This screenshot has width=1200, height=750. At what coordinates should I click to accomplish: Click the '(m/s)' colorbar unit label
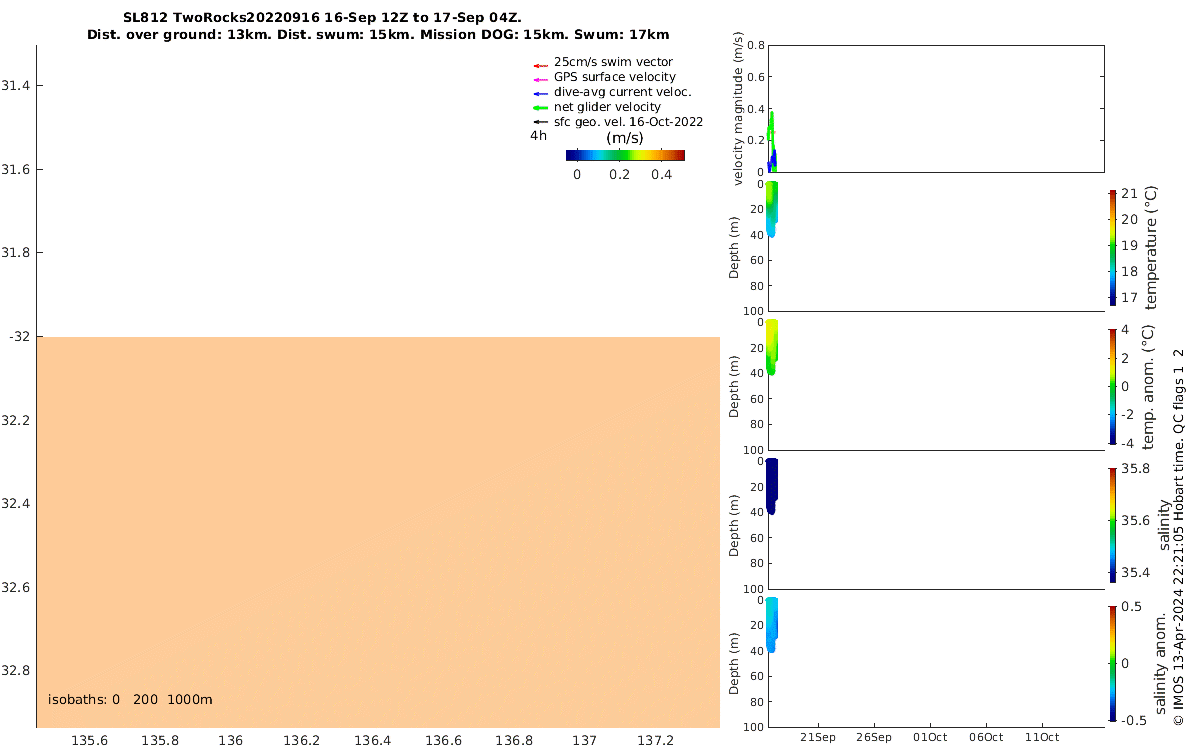(625, 138)
